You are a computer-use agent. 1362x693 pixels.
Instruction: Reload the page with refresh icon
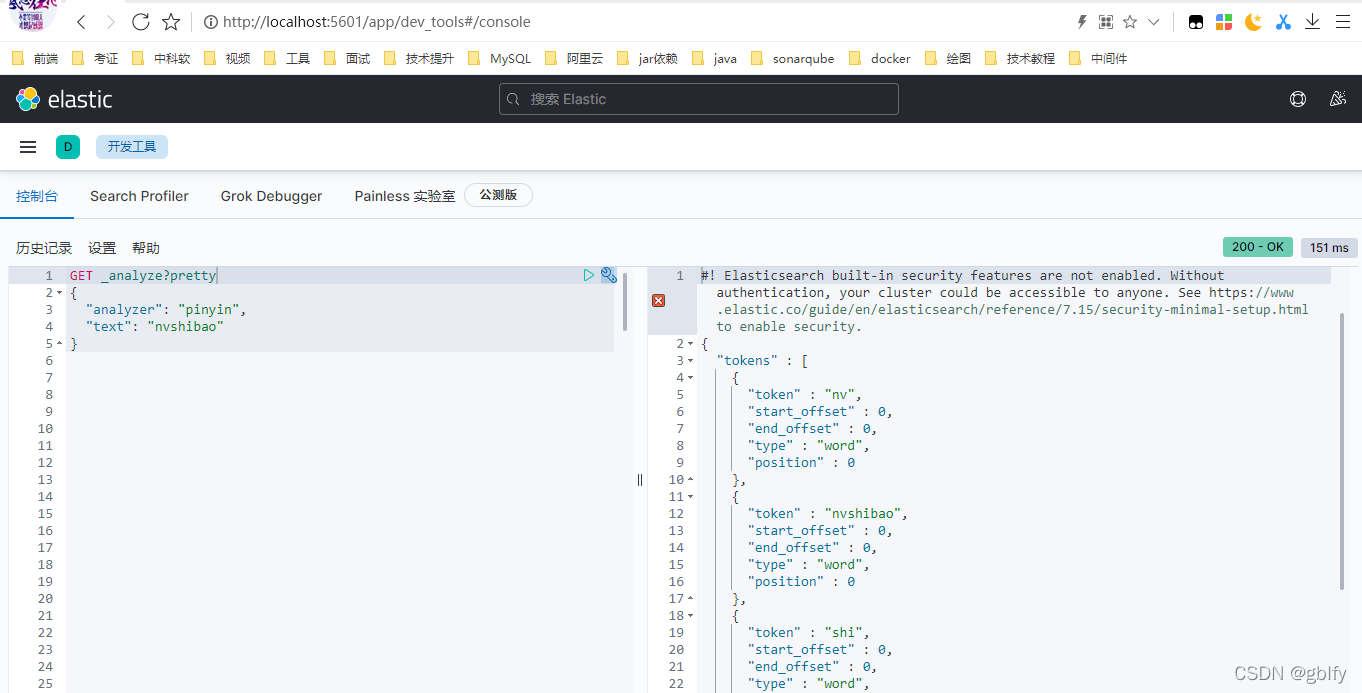coord(141,21)
